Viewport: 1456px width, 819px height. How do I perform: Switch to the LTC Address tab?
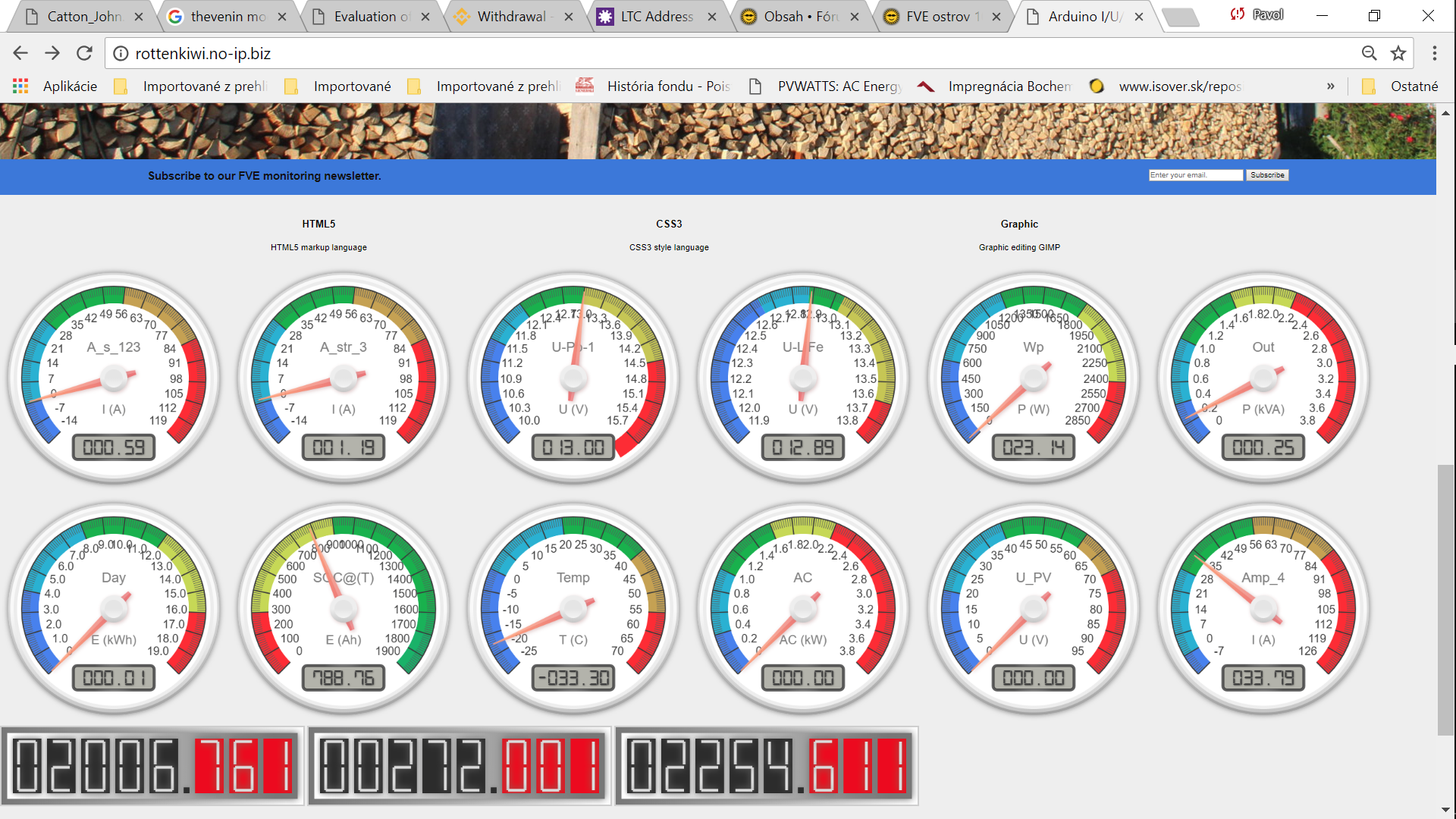coord(656,17)
